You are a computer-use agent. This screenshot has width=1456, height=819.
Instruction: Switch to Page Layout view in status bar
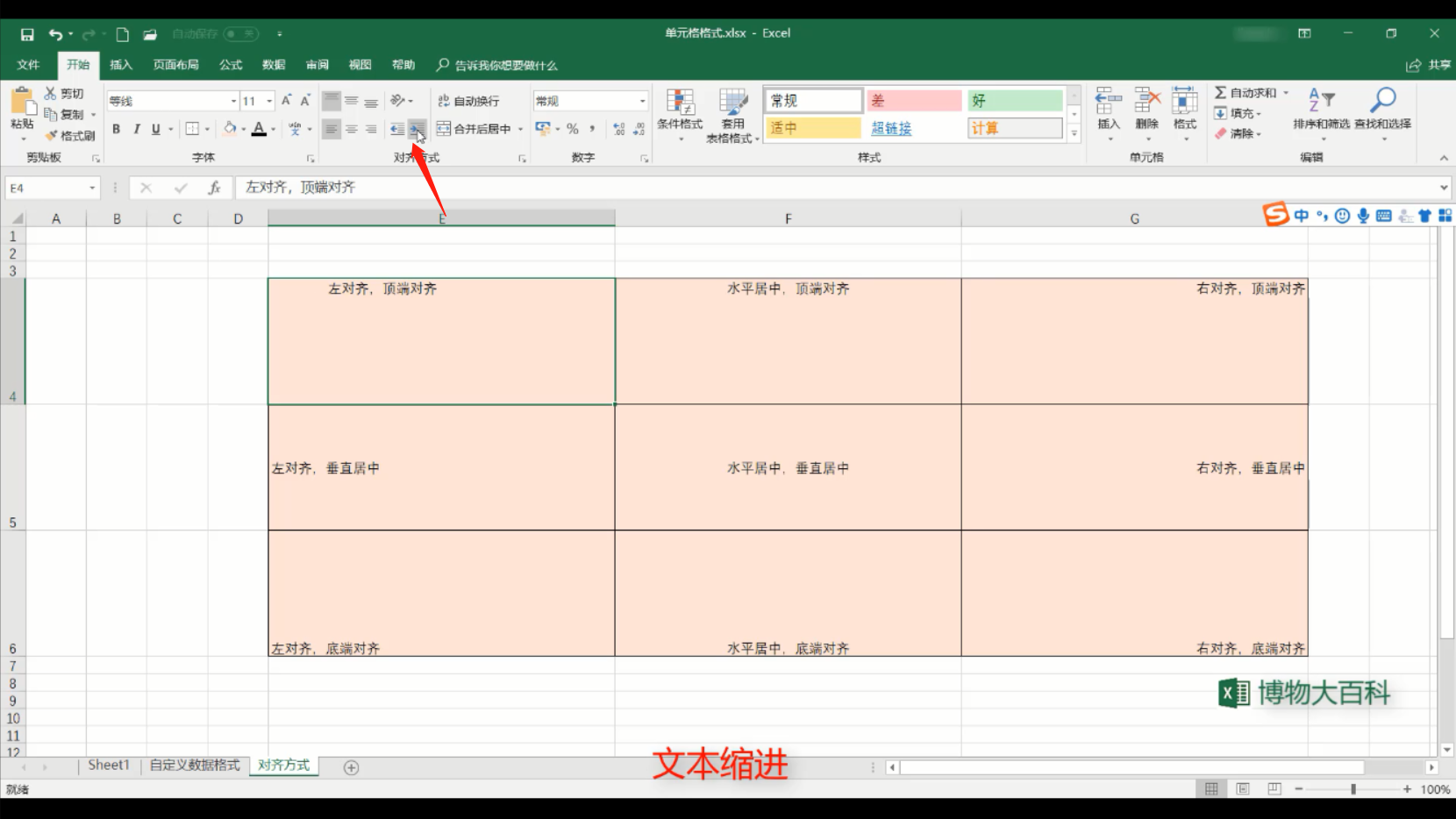(1243, 789)
